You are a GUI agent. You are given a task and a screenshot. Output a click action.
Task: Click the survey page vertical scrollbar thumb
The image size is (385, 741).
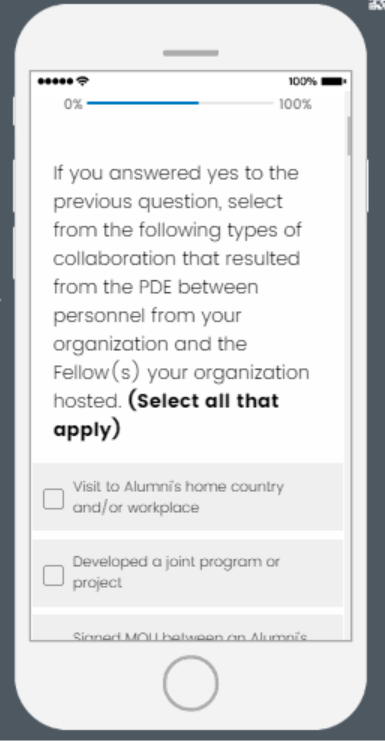pyautogui.click(x=349, y=136)
